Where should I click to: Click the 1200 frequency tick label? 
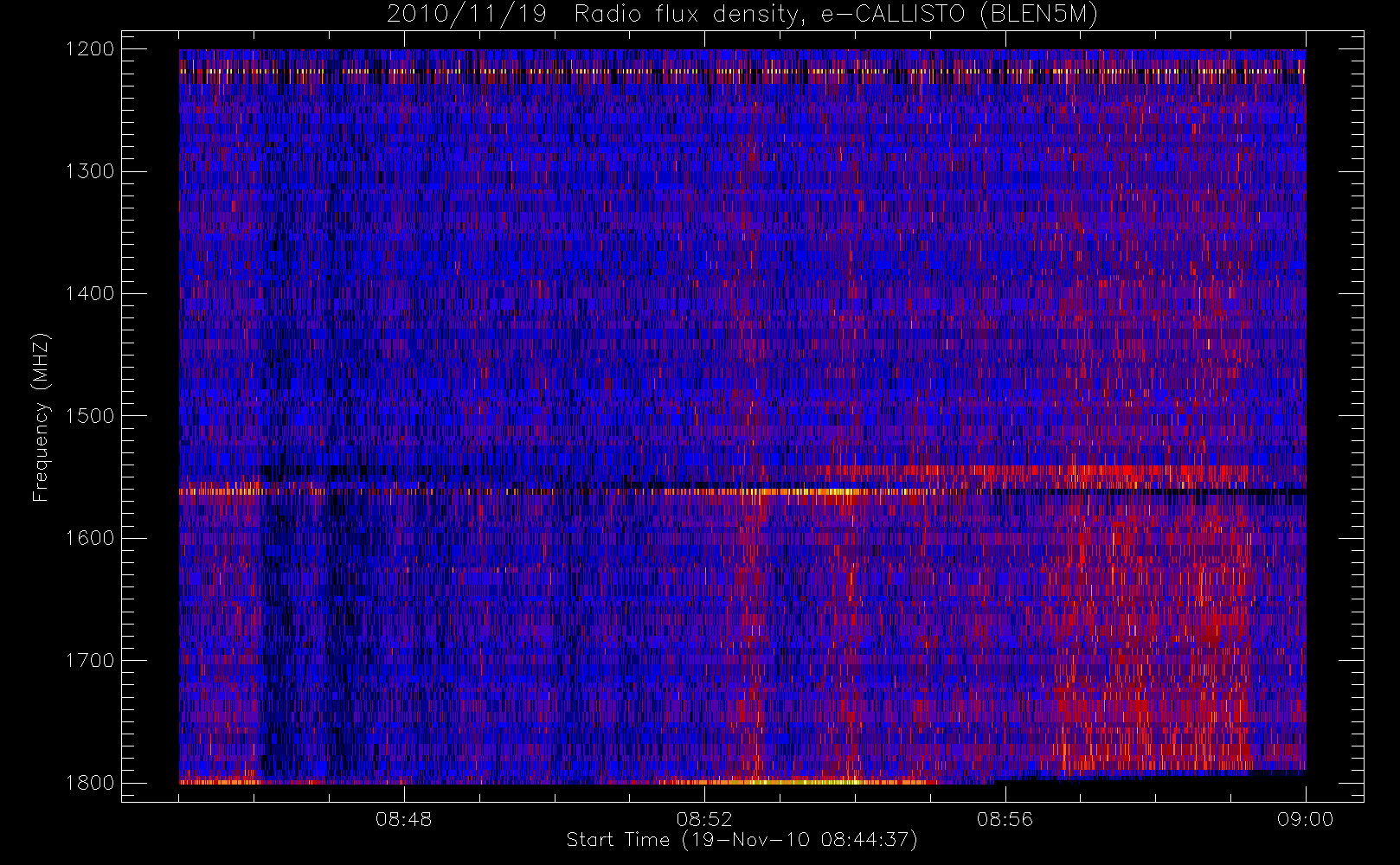90,49
